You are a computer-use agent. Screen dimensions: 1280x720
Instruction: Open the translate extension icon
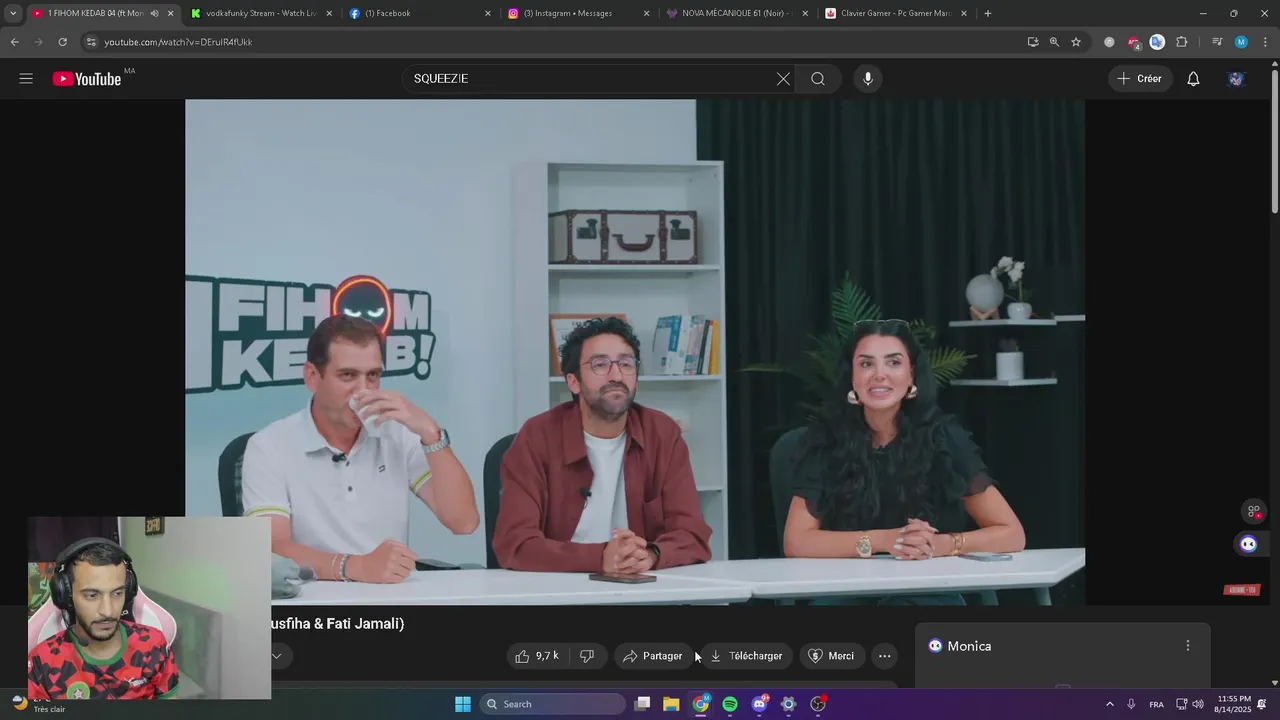click(1157, 42)
